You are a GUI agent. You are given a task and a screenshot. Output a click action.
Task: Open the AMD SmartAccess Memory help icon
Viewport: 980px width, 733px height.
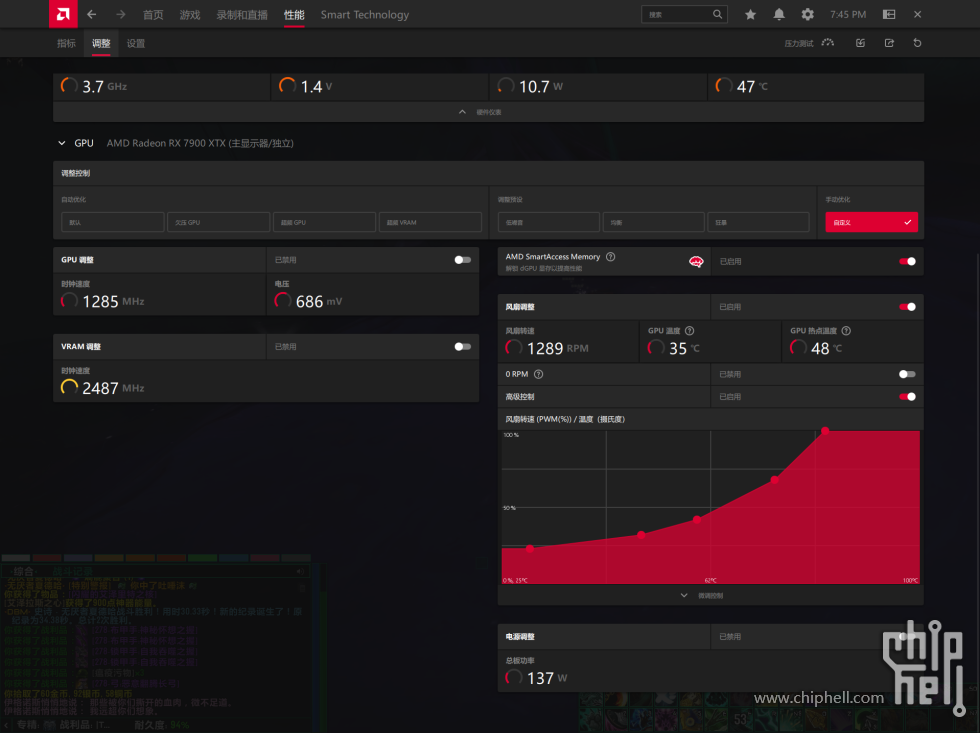click(611, 257)
